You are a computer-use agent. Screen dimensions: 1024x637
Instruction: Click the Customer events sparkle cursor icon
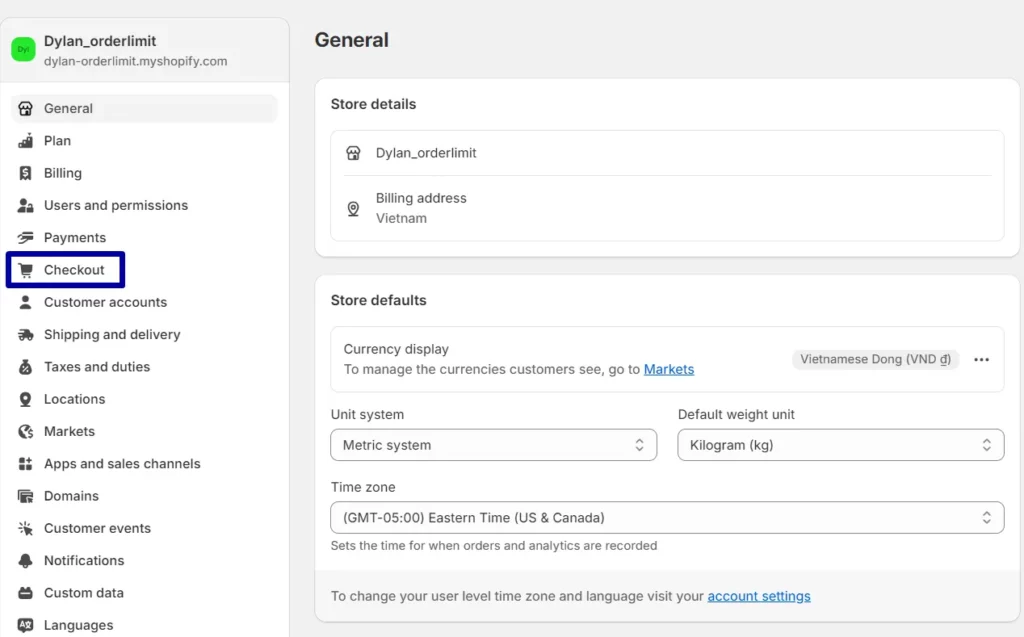[25, 529]
